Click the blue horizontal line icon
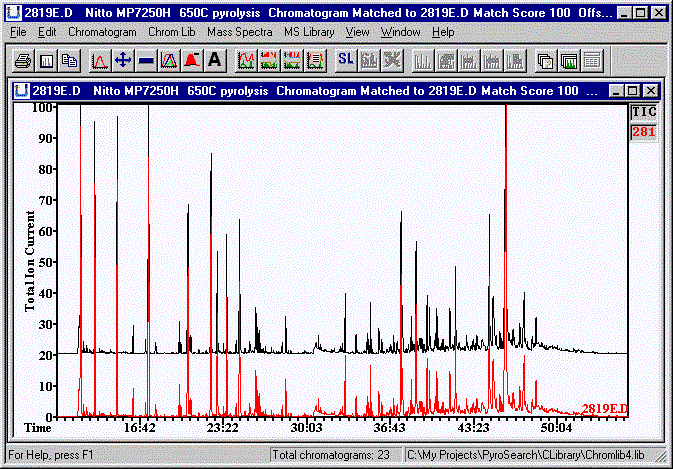673x469 pixels. [x=146, y=61]
